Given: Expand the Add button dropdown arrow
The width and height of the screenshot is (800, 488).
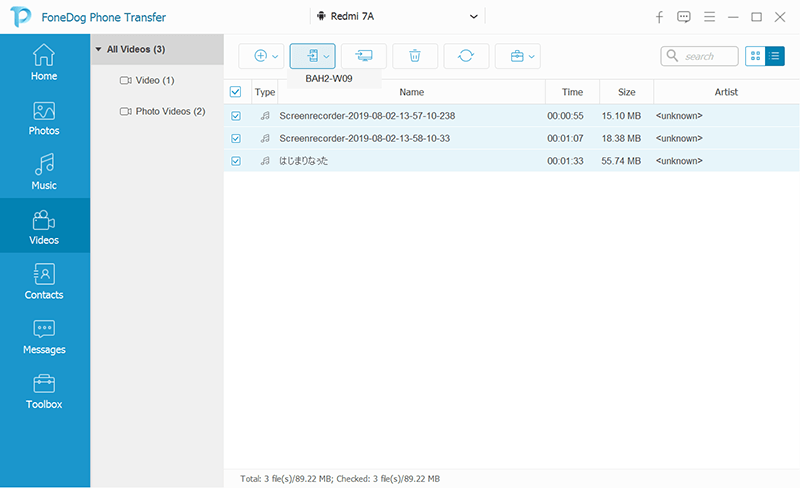Looking at the screenshot, I should (275, 56).
